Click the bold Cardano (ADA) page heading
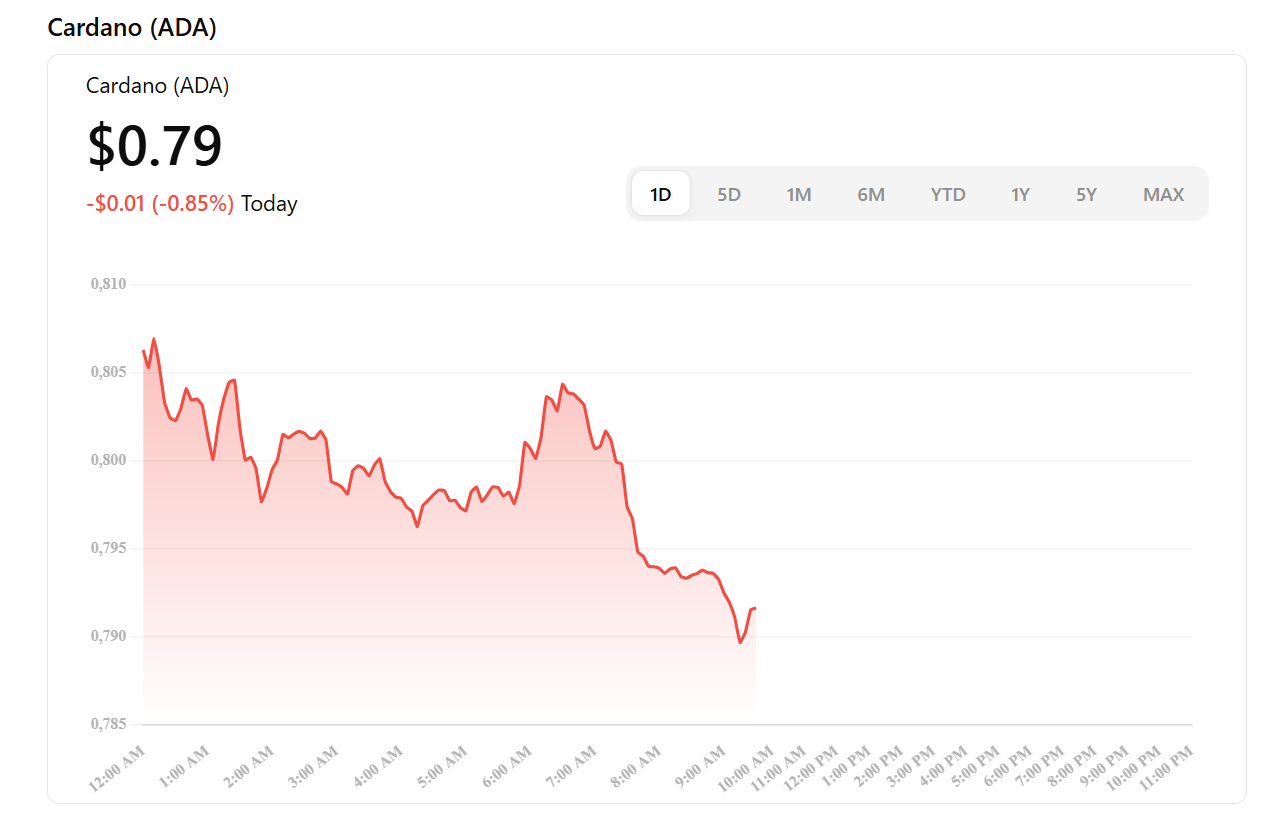Image resolution: width=1280 pixels, height=821 pixels. [x=132, y=28]
